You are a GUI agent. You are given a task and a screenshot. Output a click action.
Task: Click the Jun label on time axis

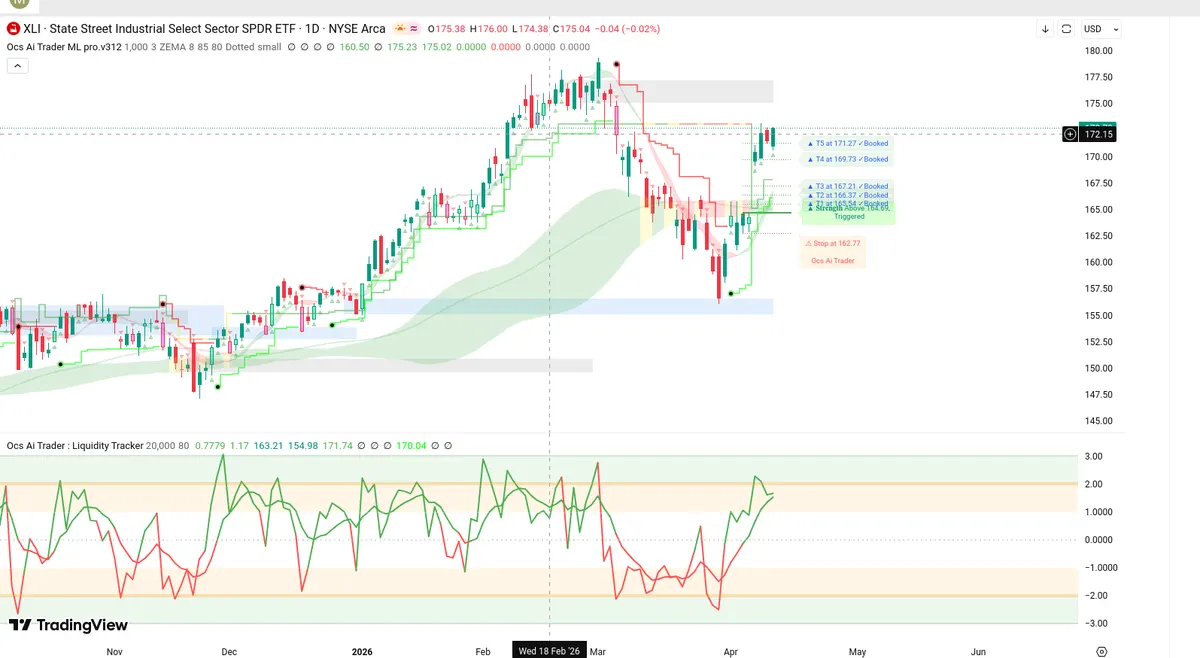(978, 651)
